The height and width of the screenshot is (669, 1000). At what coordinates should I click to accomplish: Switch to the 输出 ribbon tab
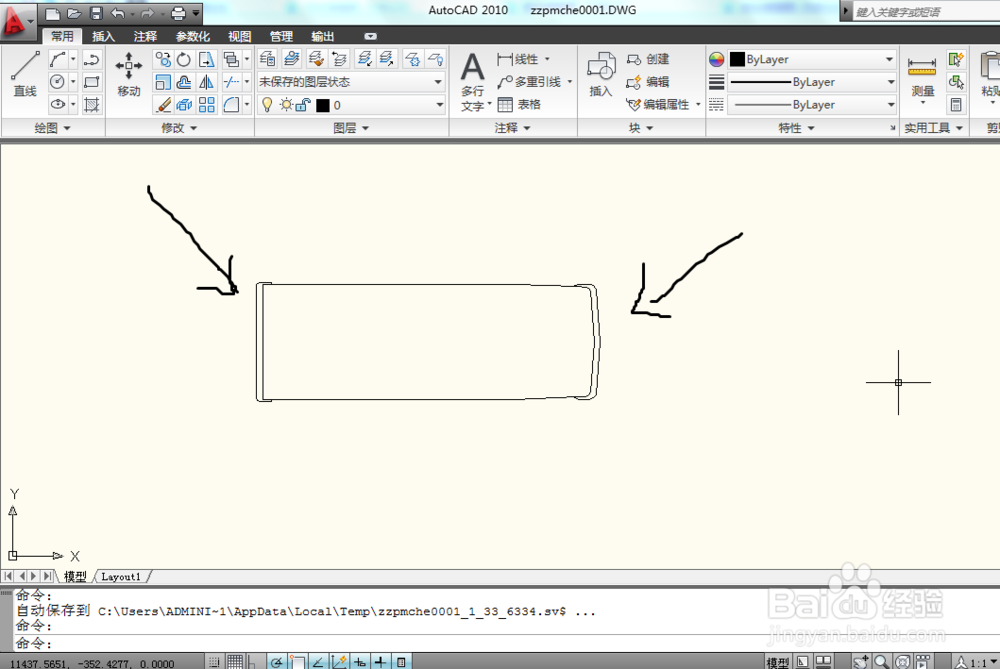tap(322, 36)
